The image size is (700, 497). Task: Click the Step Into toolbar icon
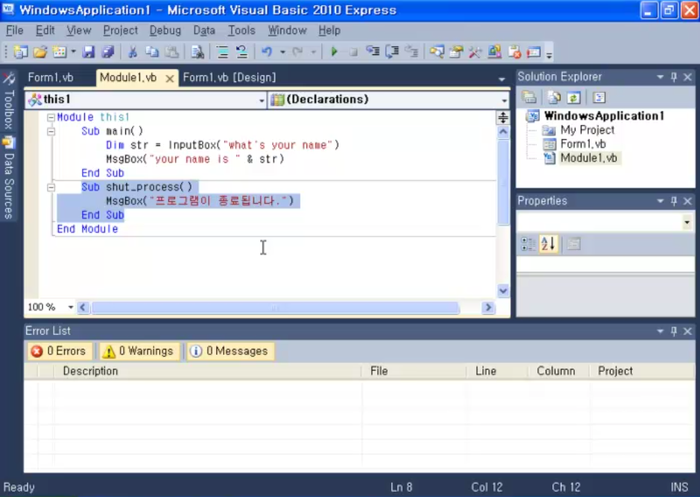[x=372, y=52]
